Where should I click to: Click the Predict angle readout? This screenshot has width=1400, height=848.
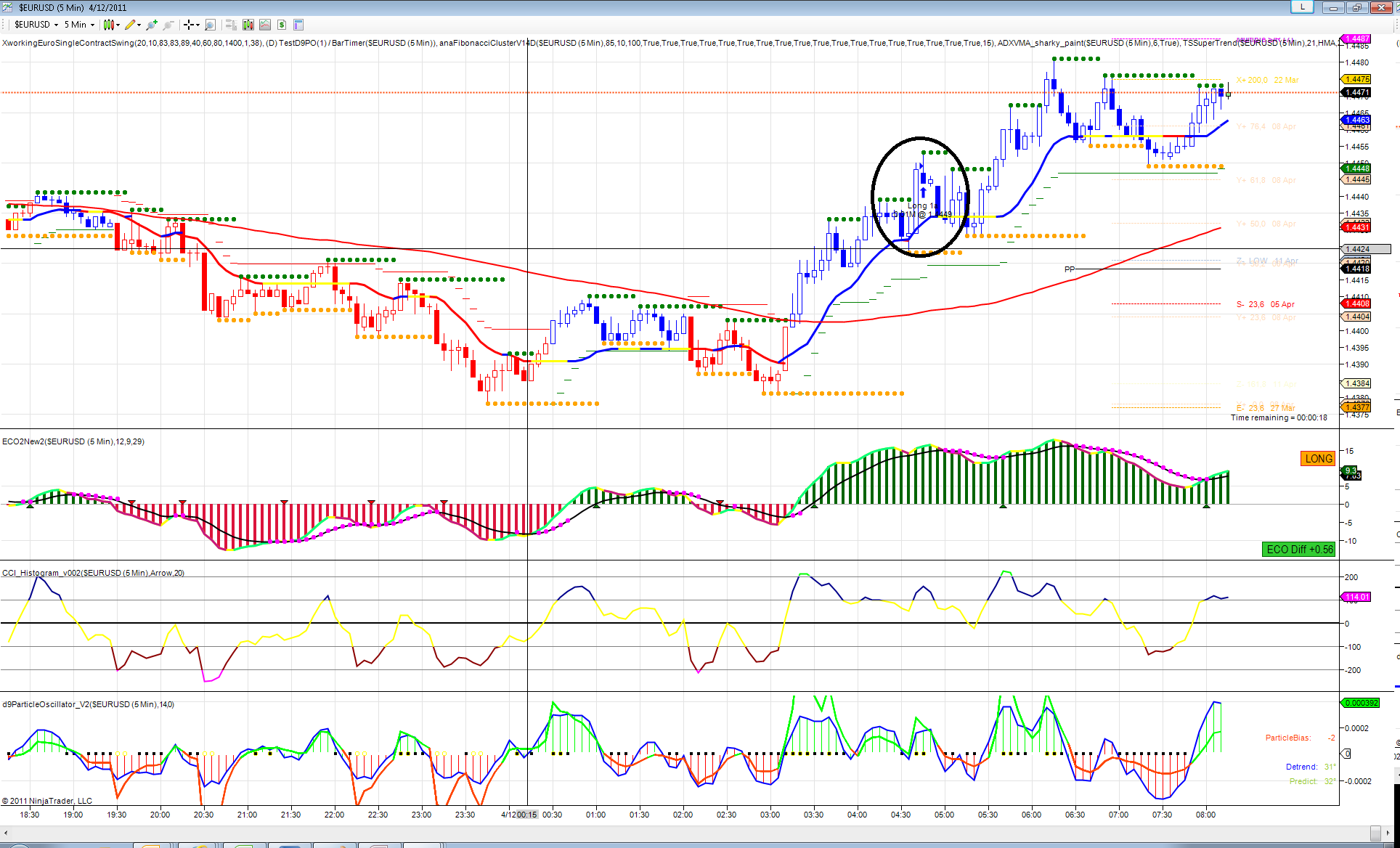(x=1312, y=781)
